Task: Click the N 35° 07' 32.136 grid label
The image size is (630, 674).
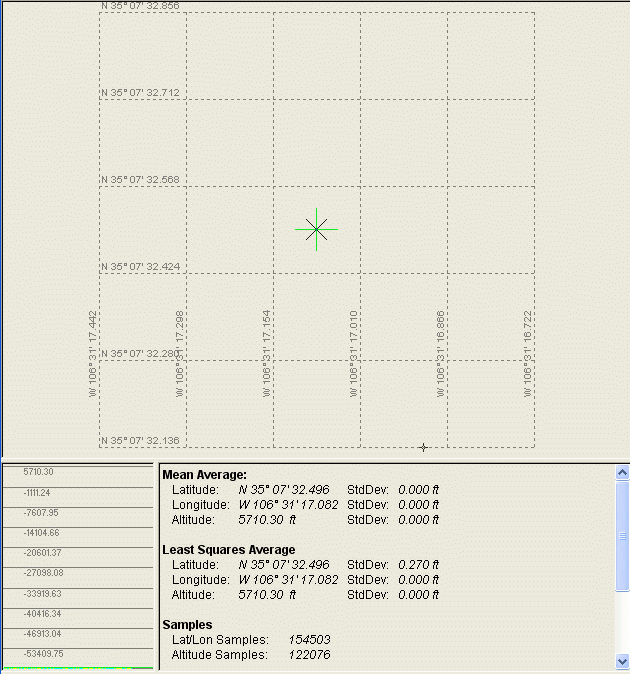Action: coord(141,441)
